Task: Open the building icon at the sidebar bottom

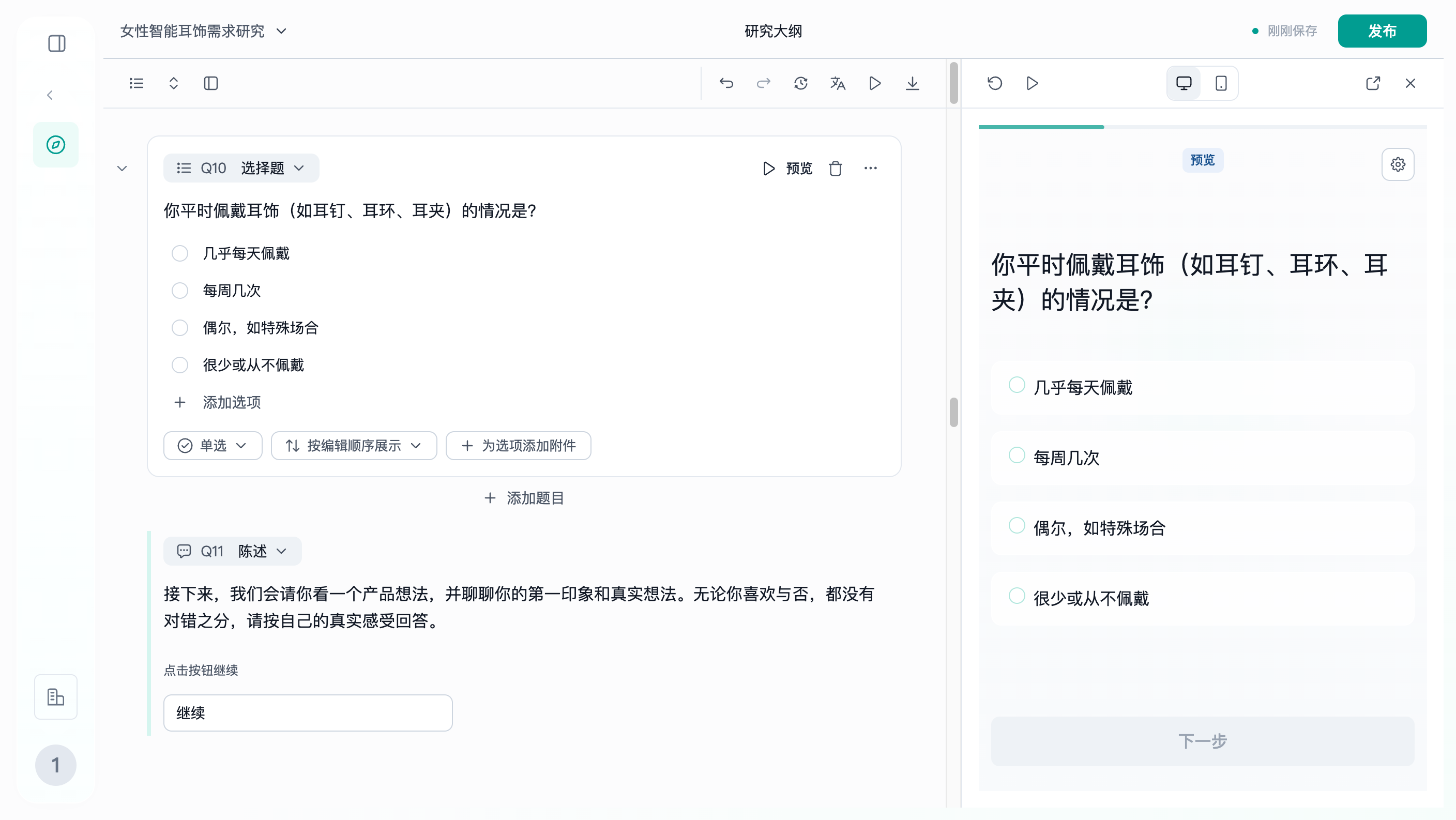Action: [x=55, y=697]
